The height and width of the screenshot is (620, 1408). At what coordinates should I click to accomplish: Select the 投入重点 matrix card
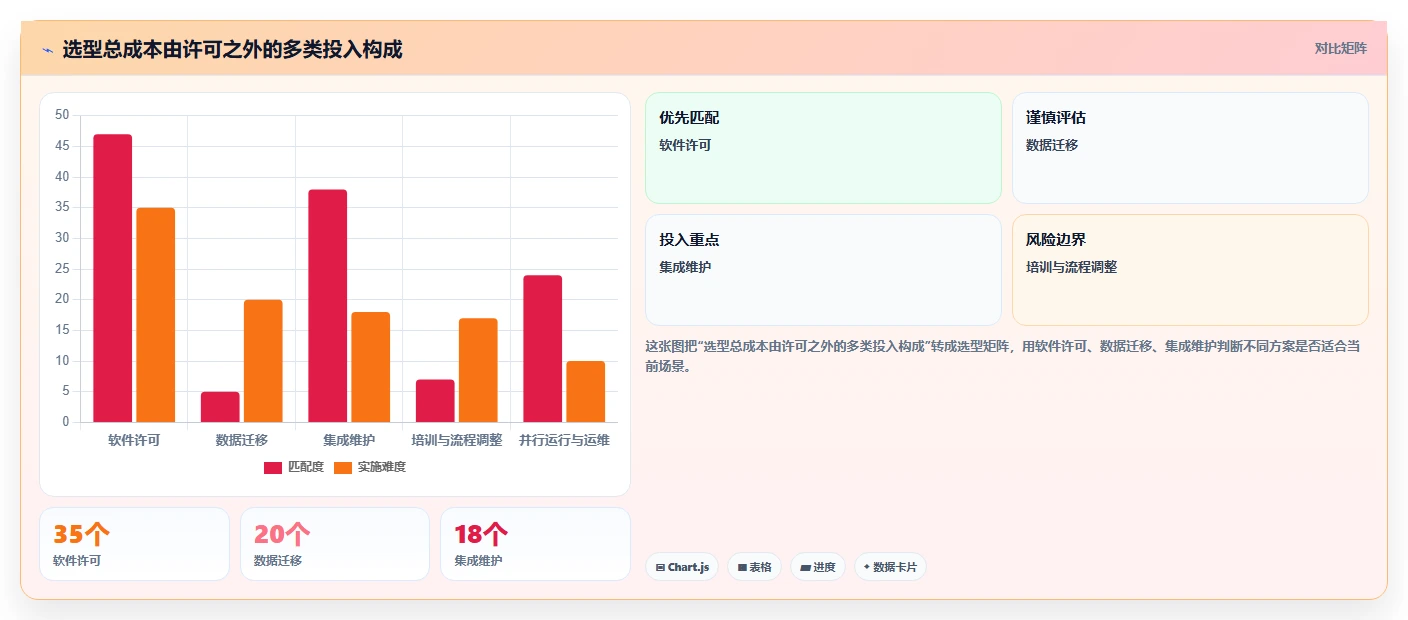(x=823, y=270)
